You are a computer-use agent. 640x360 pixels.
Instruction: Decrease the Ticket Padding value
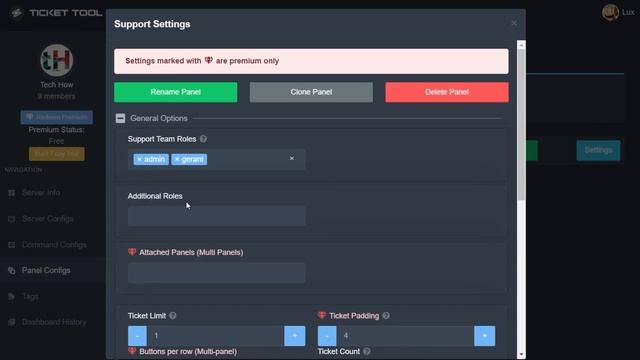click(327, 336)
